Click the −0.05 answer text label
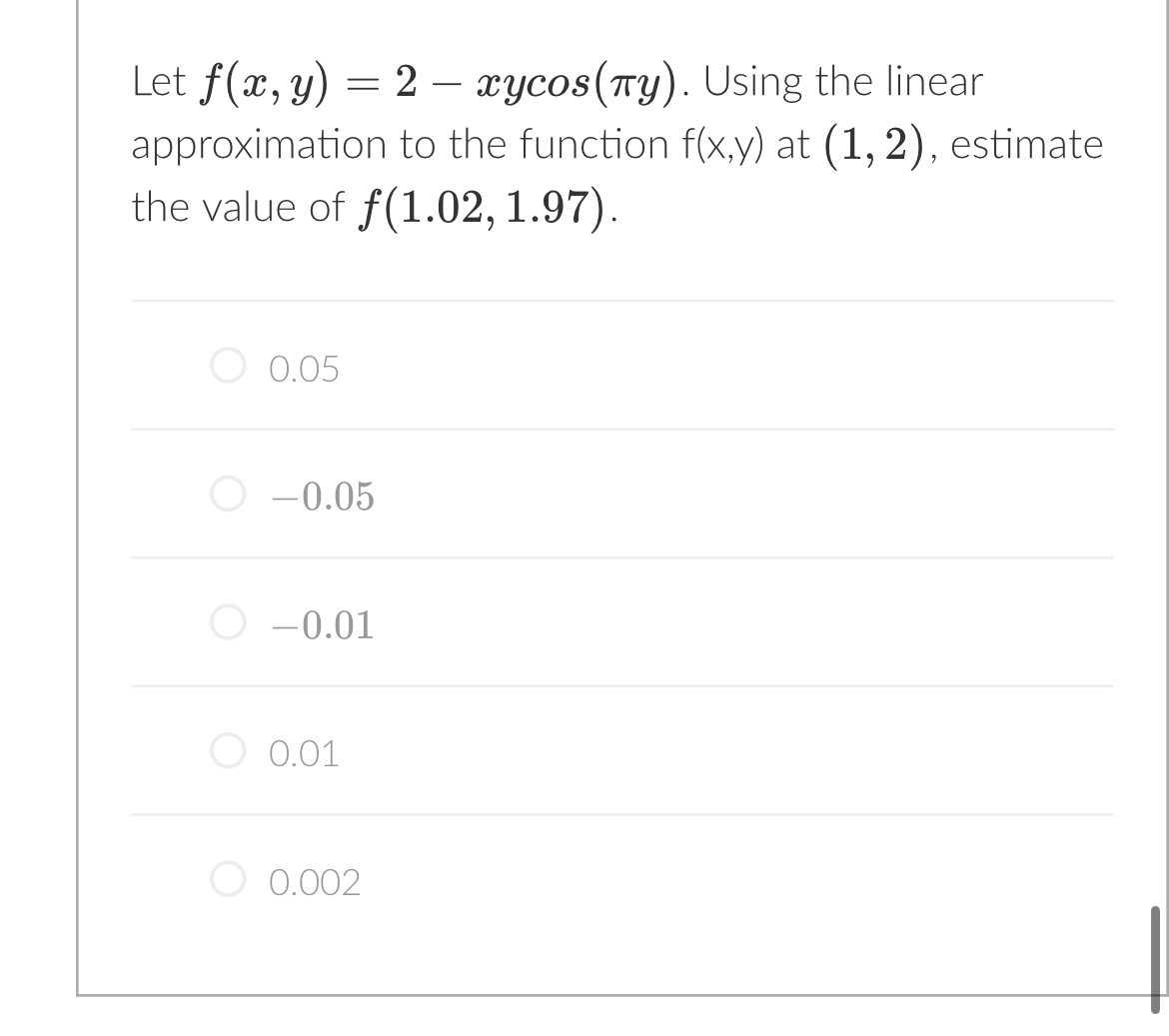Screen dimensions: 1169x1036 [x=320, y=497]
